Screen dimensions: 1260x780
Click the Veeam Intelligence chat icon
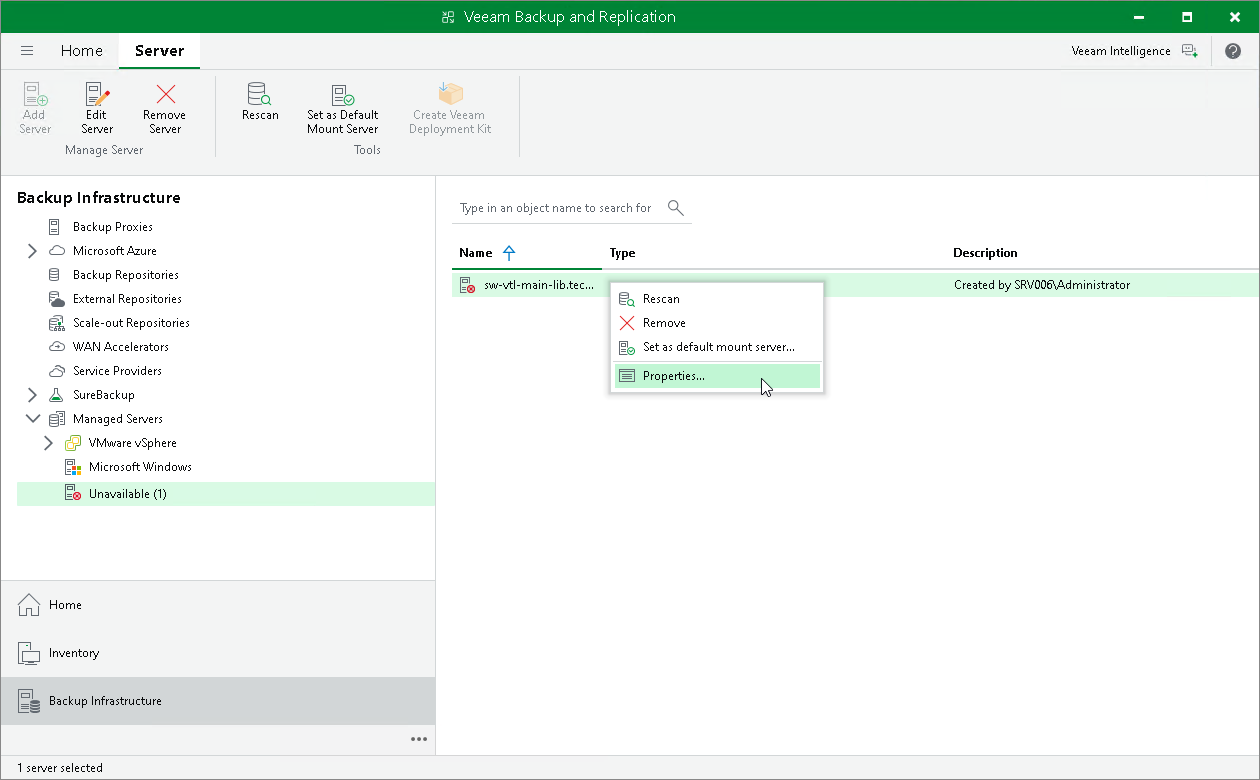click(1189, 51)
